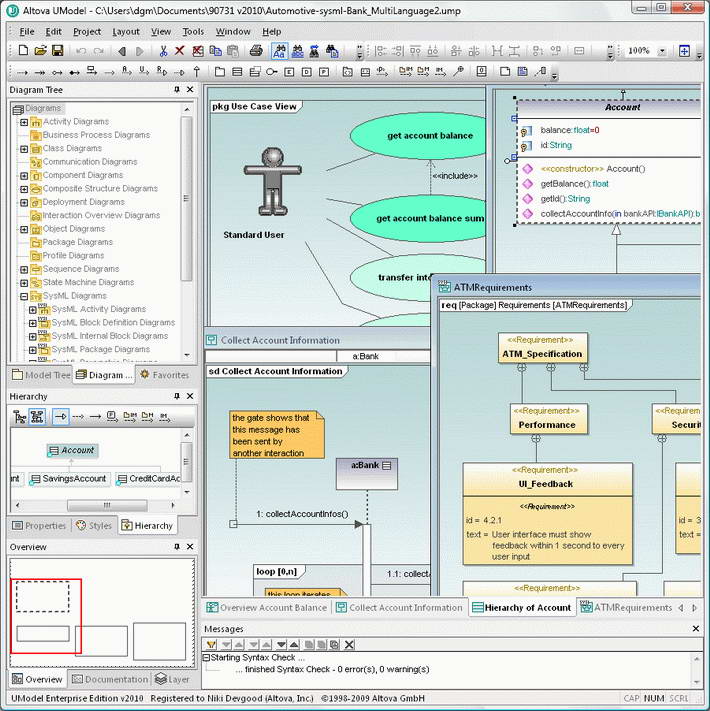
Task: Delete selection with the red X icon
Action: [x=180, y=50]
